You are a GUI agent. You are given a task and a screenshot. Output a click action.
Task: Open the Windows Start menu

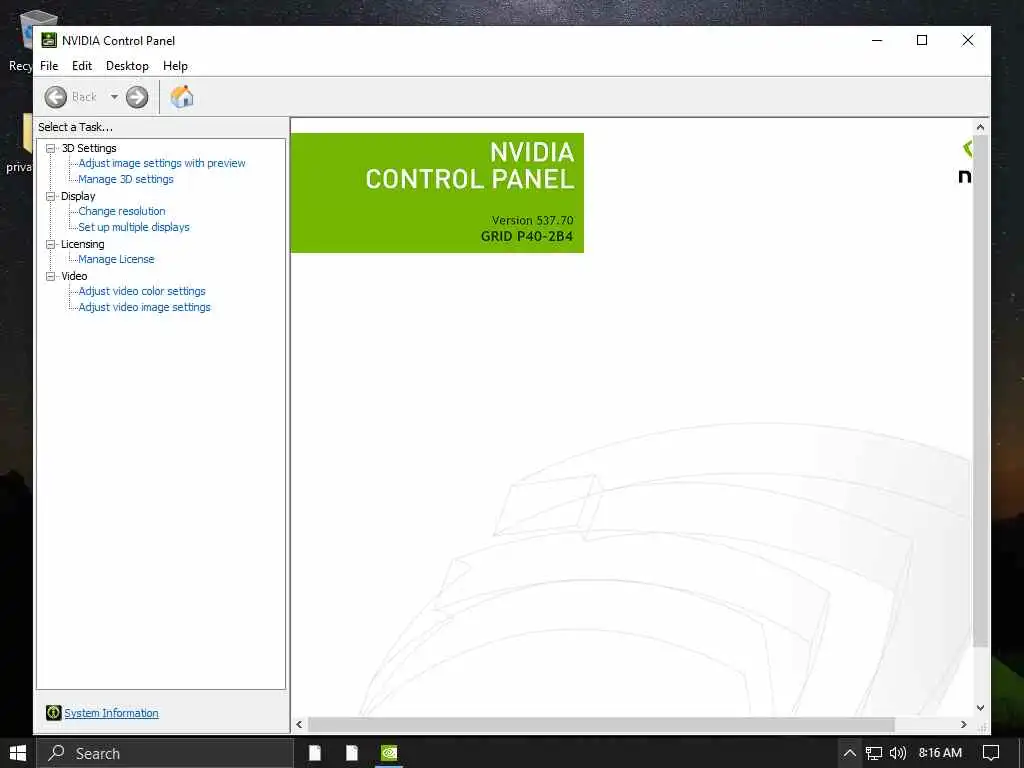tap(18, 753)
